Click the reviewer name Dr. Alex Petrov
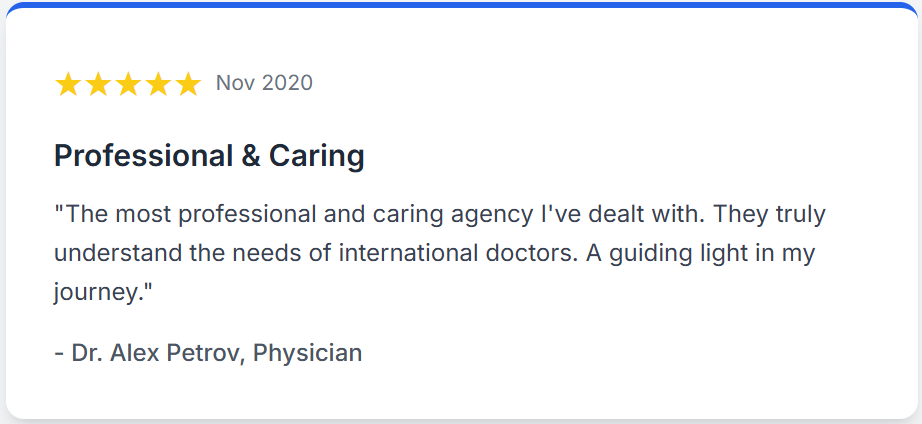This screenshot has height=424, width=922. pos(157,353)
